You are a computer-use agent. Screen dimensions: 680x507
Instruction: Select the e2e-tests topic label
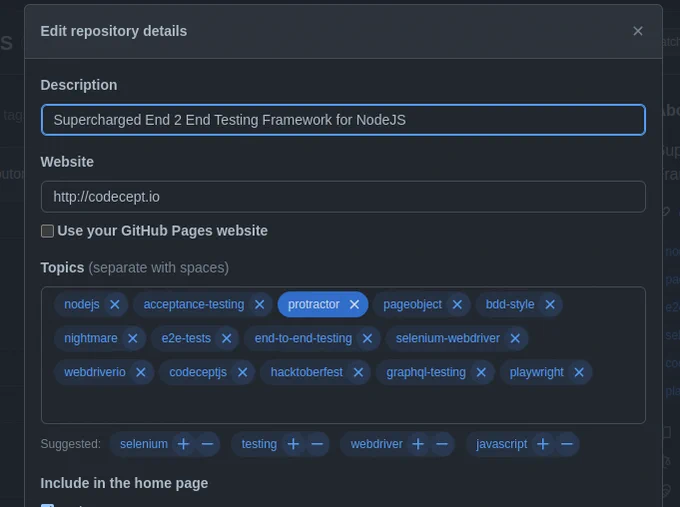click(x=186, y=338)
